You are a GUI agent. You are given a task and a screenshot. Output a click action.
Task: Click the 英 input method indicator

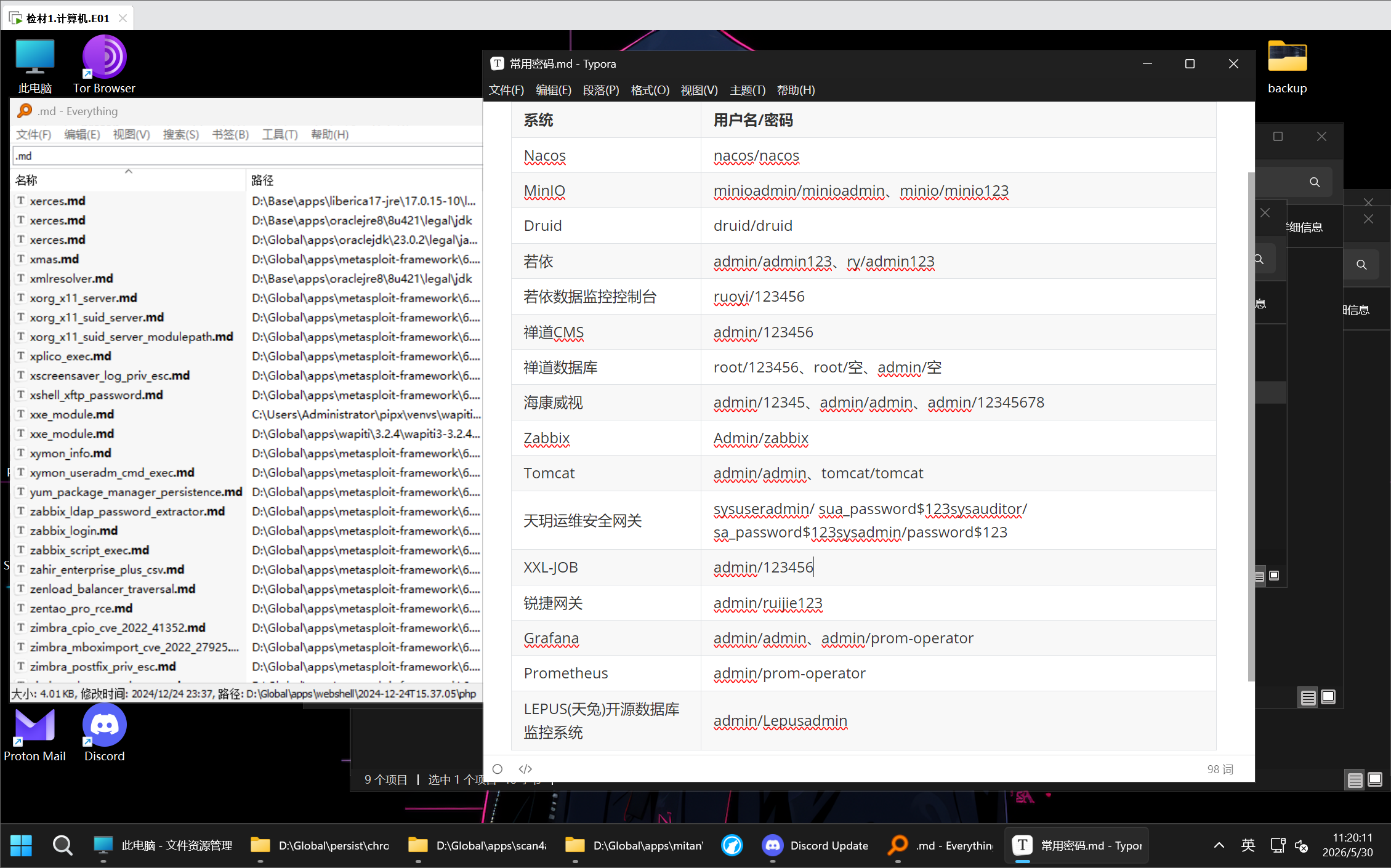[x=1248, y=845]
